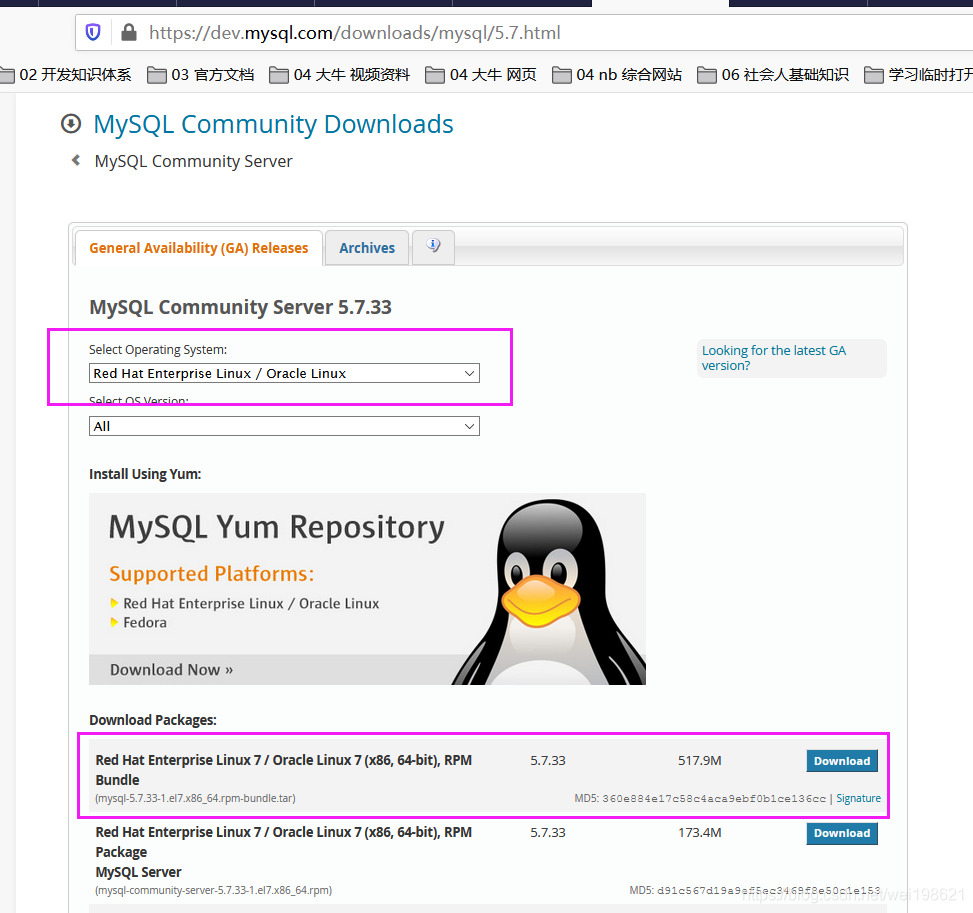This screenshot has width=973, height=913.
Task: Follow Looking for the latest GA version link
Action: pos(774,358)
